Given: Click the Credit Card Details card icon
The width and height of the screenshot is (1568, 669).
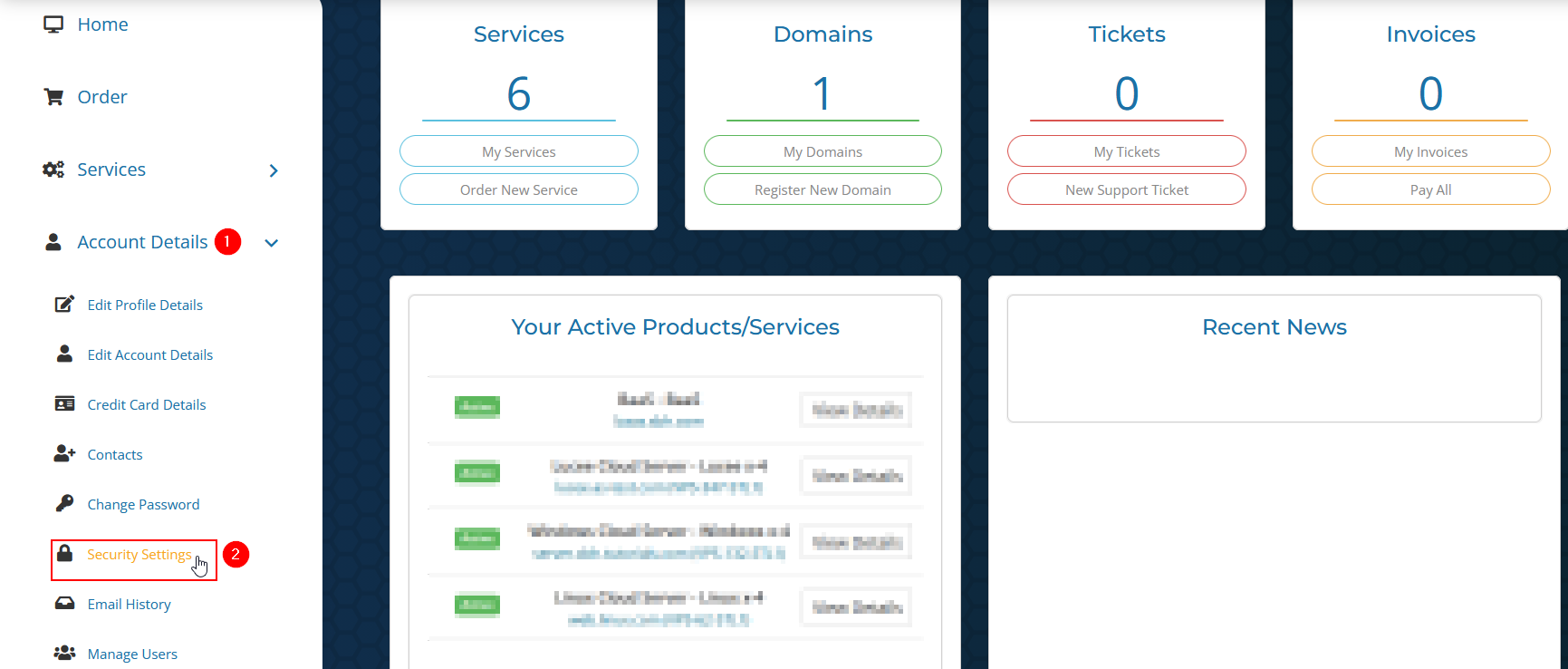Looking at the screenshot, I should (64, 404).
